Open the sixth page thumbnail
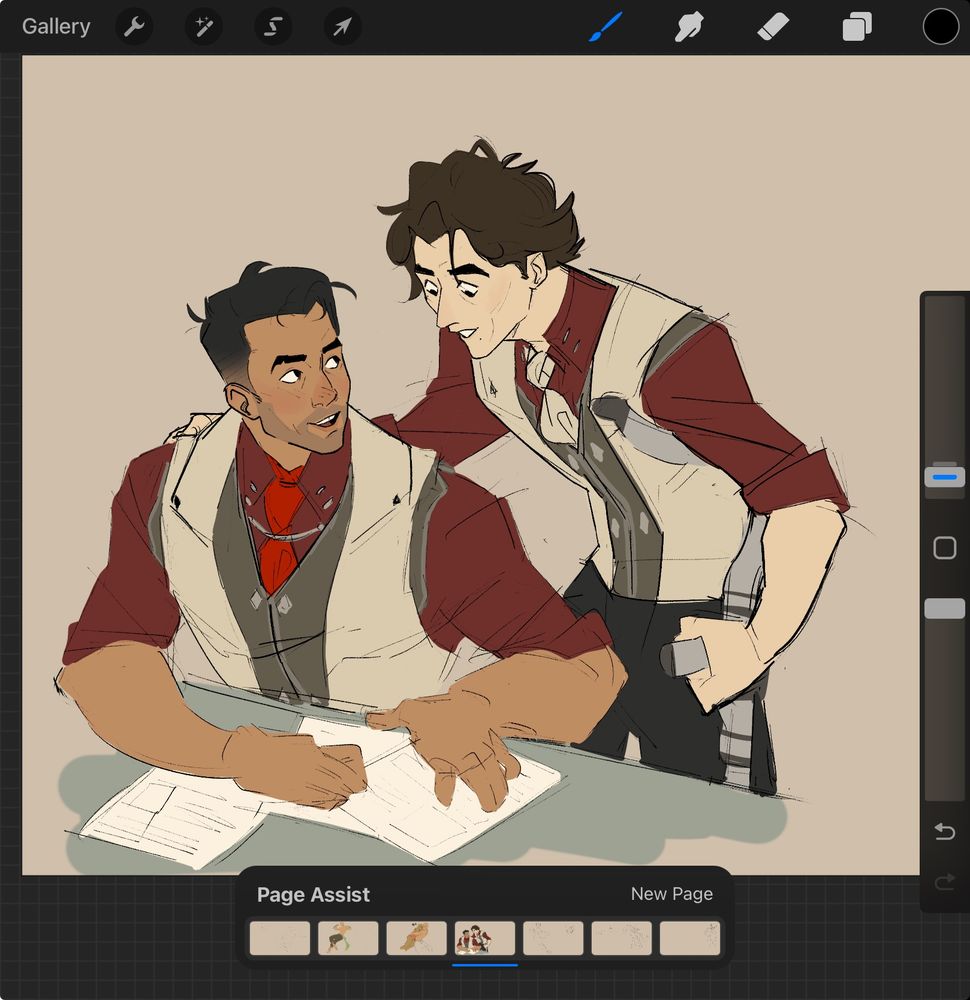Image resolution: width=970 pixels, height=1000 pixels. pyautogui.click(x=622, y=938)
